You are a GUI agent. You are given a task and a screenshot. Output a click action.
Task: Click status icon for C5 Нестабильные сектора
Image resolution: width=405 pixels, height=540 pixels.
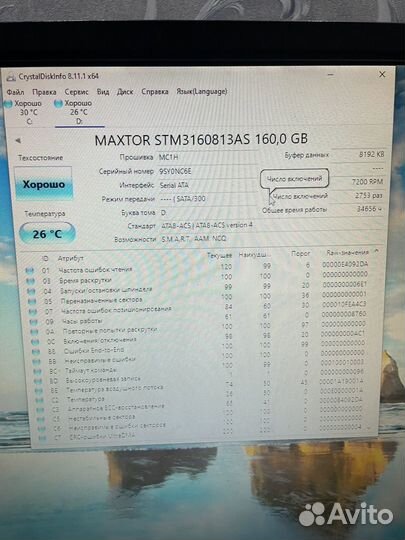click(41, 419)
